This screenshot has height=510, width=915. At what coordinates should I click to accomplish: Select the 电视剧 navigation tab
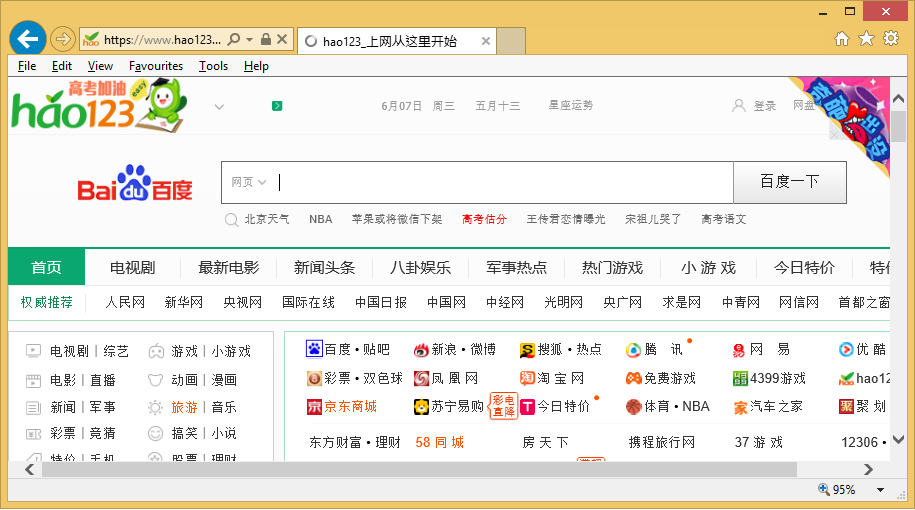(132, 267)
